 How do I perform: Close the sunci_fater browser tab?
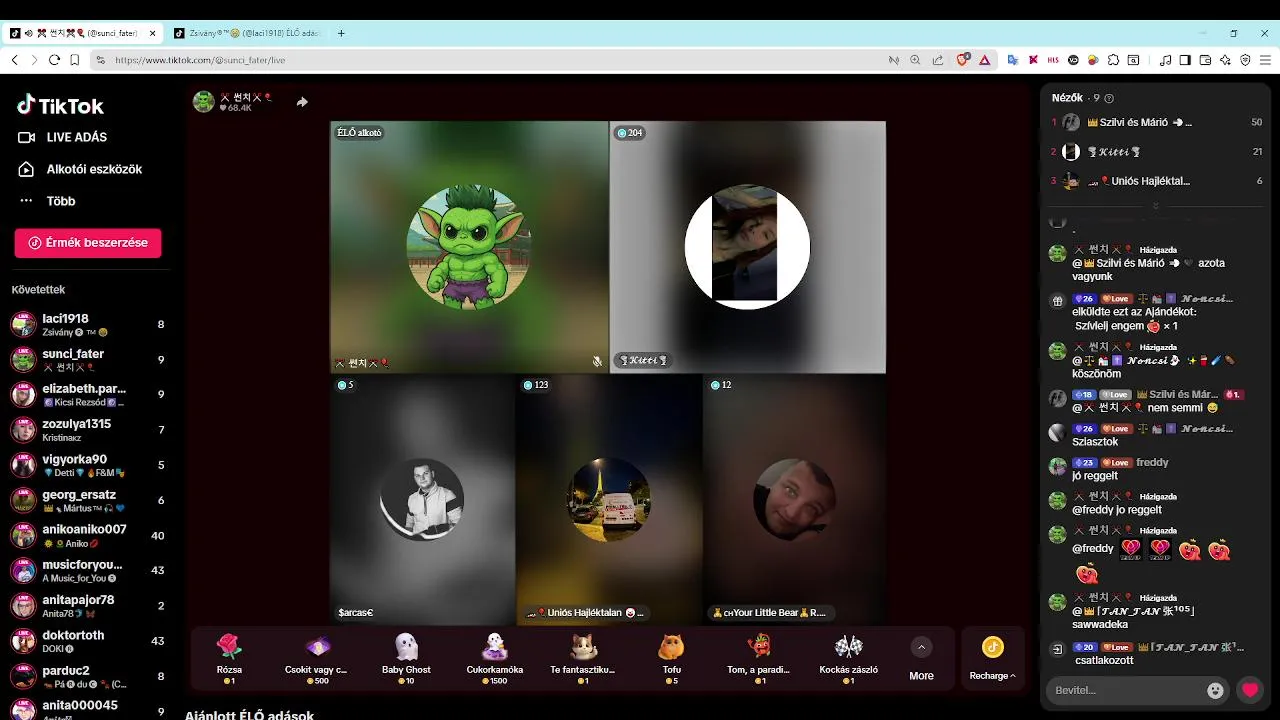click(153, 33)
